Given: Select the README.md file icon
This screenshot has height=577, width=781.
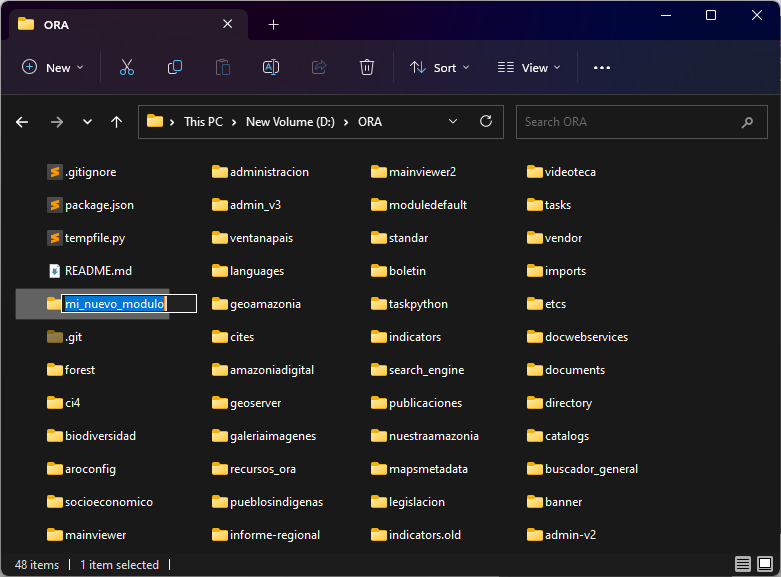Looking at the screenshot, I should [55, 271].
